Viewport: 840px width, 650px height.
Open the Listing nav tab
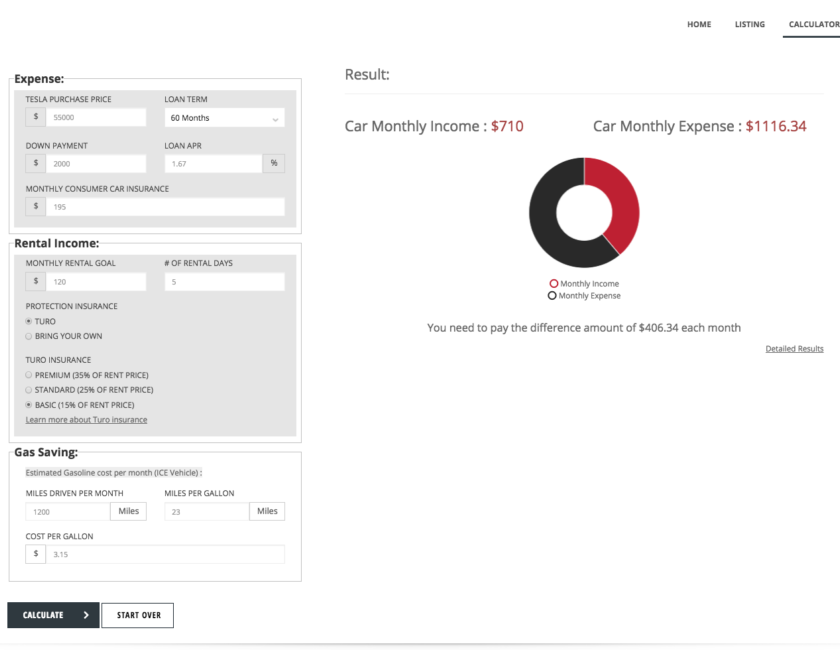point(749,24)
